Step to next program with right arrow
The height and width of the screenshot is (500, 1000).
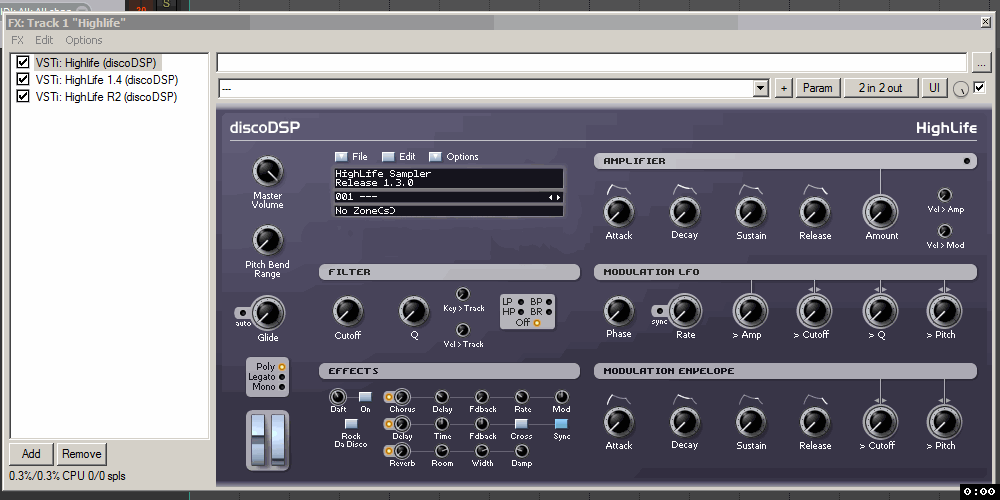559,198
